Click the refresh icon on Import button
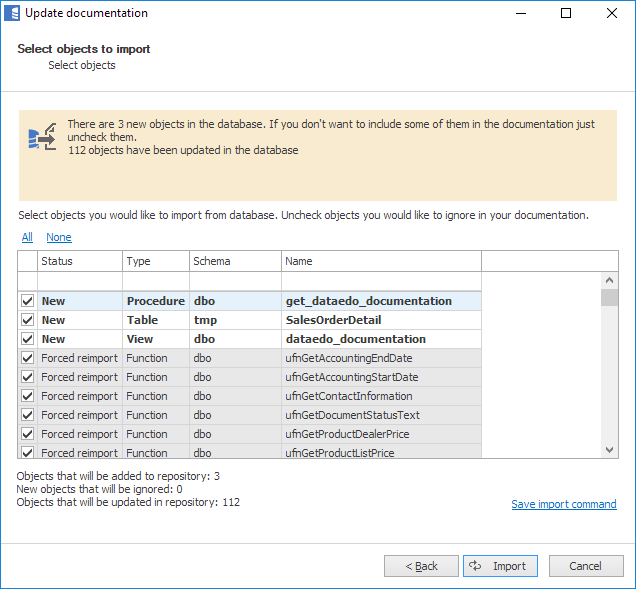 [x=475, y=566]
